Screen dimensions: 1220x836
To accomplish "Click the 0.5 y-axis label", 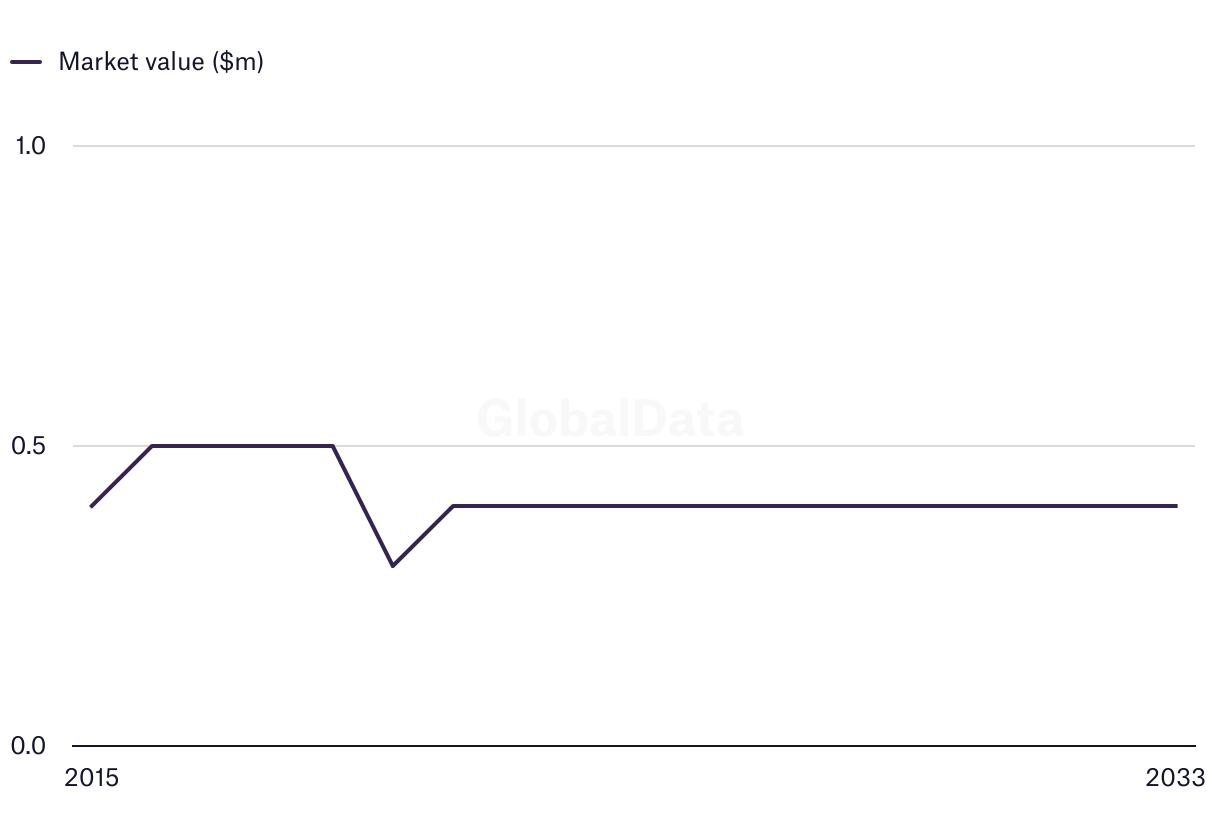I will tap(30, 446).
